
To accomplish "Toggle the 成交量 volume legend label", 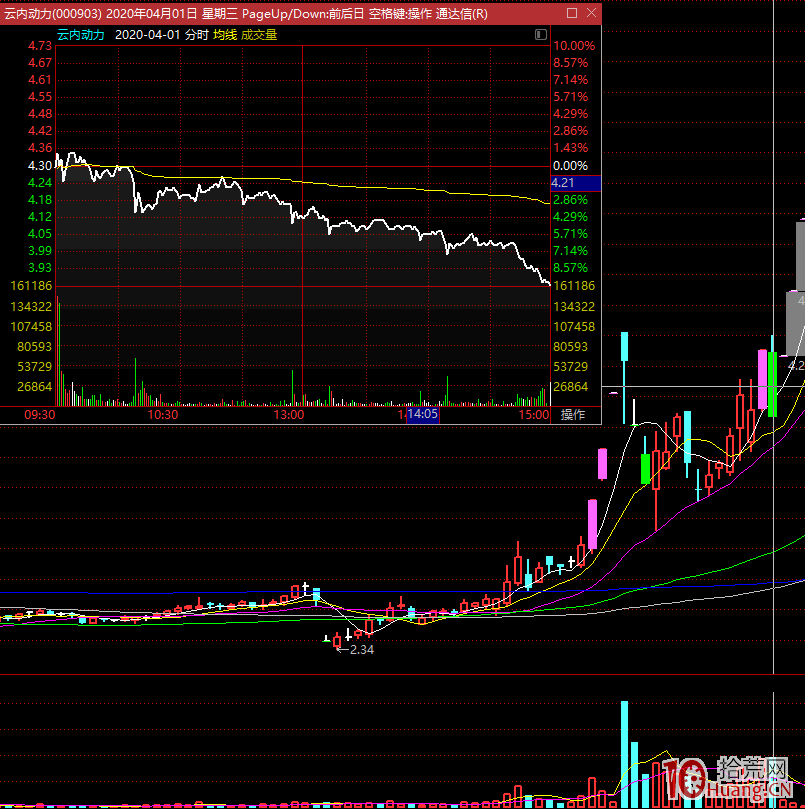I will pyautogui.click(x=259, y=34).
